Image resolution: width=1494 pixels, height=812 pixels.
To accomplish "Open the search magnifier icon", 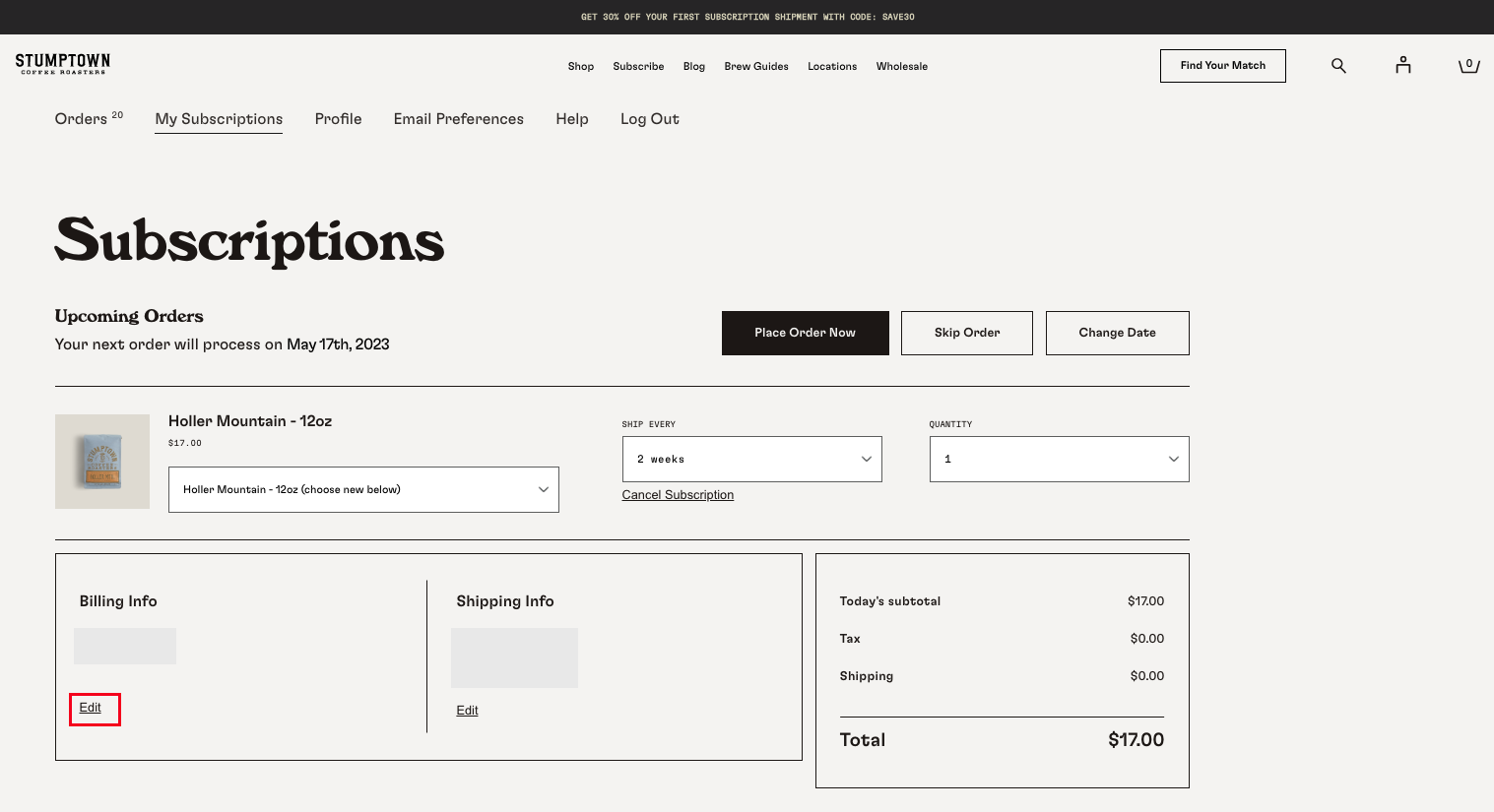I will click(x=1338, y=66).
